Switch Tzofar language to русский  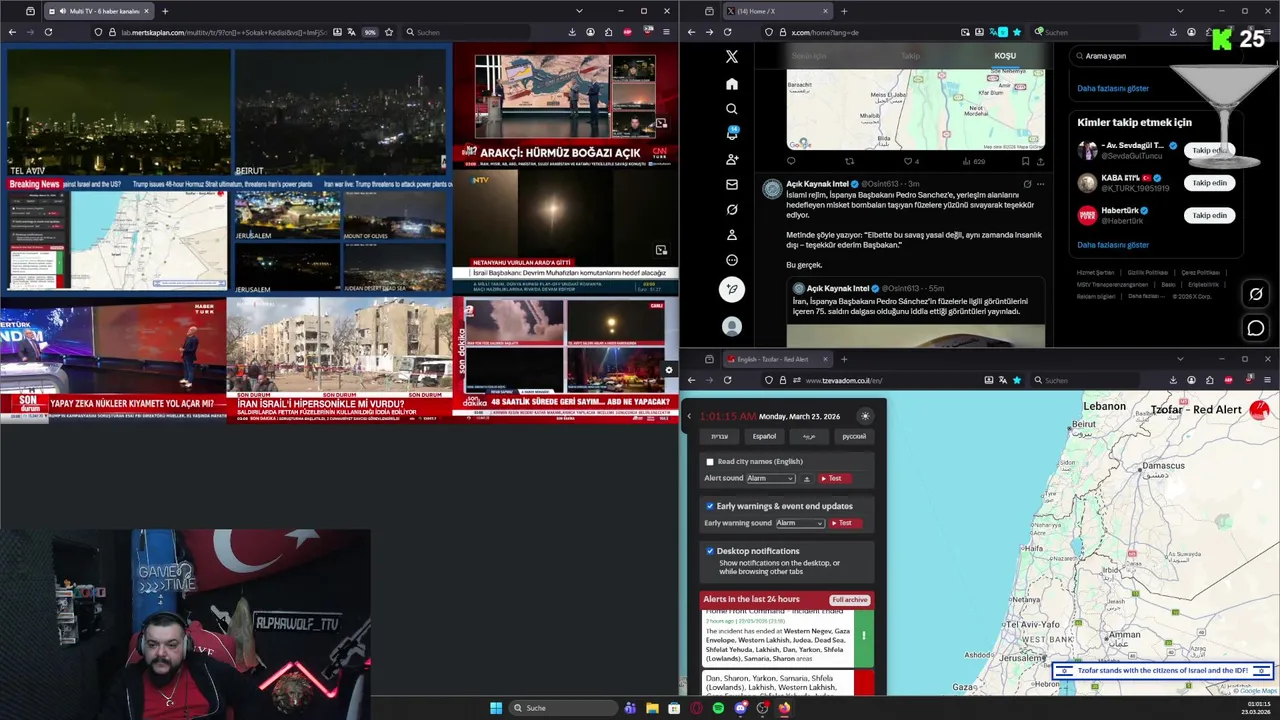point(854,436)
